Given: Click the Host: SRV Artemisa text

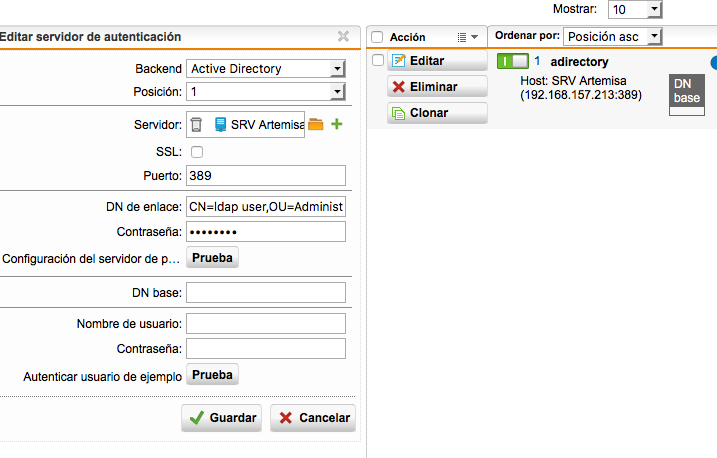Looking at the screenshot, I should (x=573, y=81).
